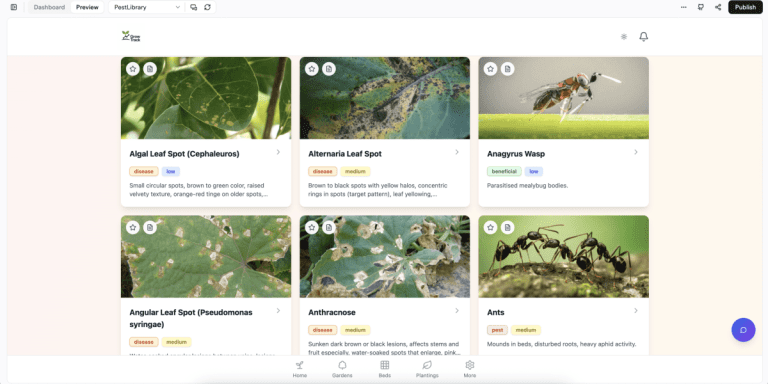Click notes icon on Ants card
Image resolution: width=768 pixels, height=384 pixels.
[x=507, y=227]
